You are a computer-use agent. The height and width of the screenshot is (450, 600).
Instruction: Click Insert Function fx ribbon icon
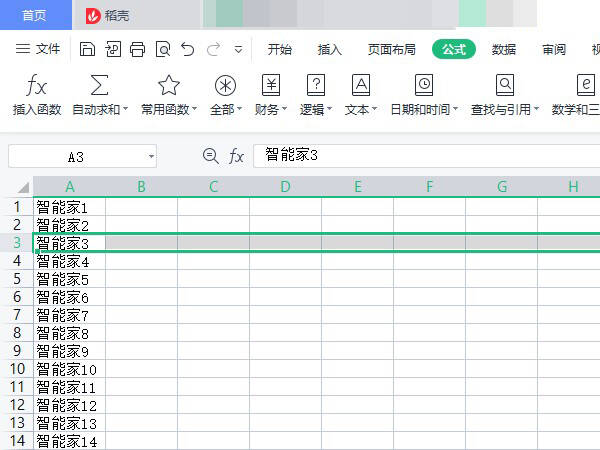tap(37, 85)
